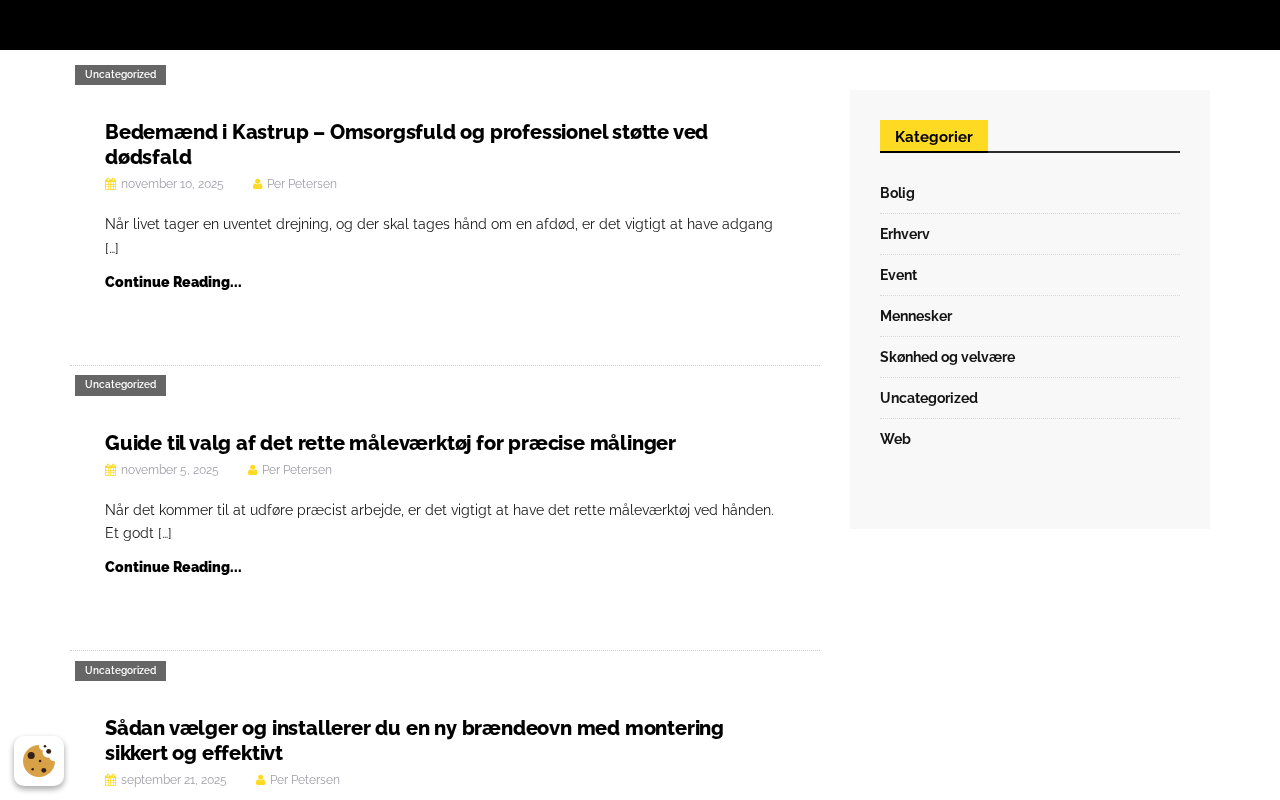Viewport: 1280px width, 800px height.
Task: Open Skønhed og velvære category
Action: pos(947,357)
